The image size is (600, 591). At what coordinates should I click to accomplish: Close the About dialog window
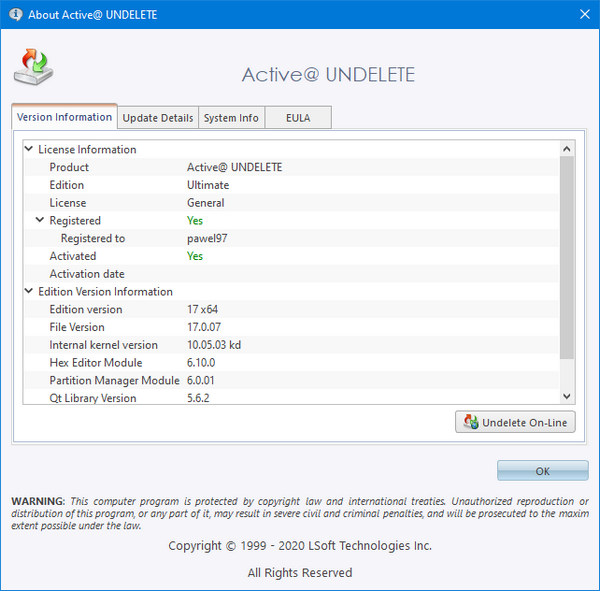(583, 15)
